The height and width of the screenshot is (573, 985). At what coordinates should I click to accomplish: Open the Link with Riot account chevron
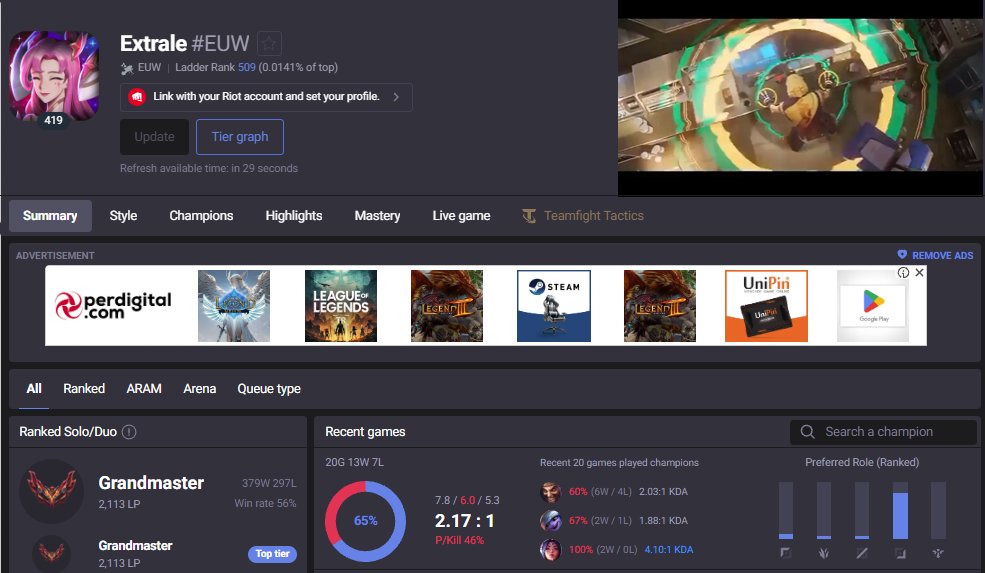(396, 97)
